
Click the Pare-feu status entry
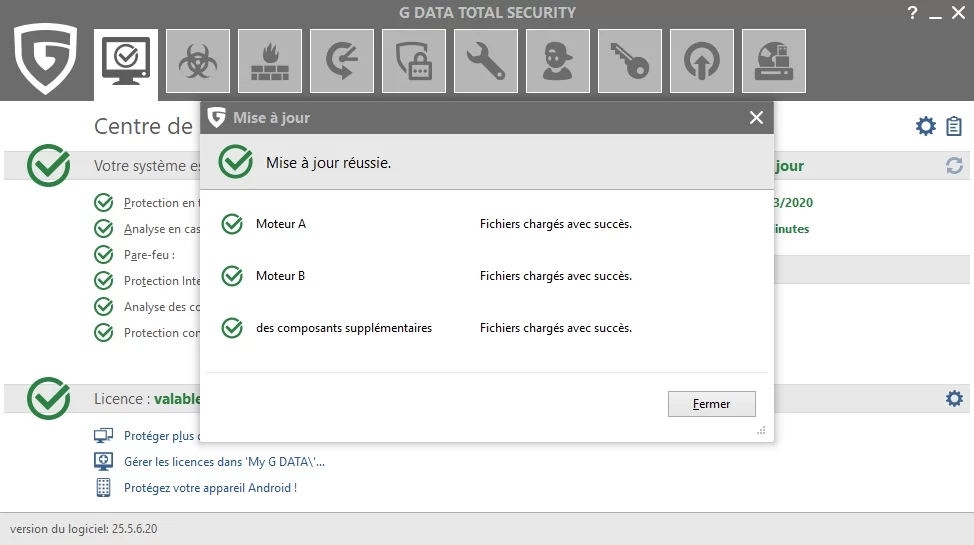click(149, 255)
